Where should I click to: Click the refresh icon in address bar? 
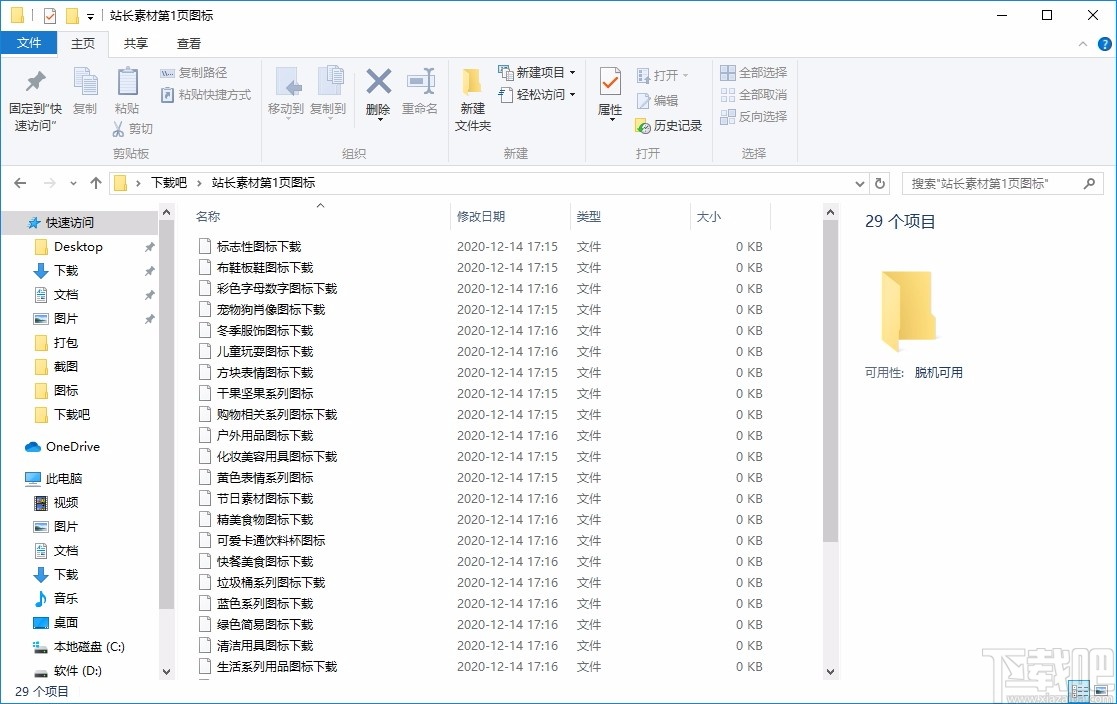point(879,183)
